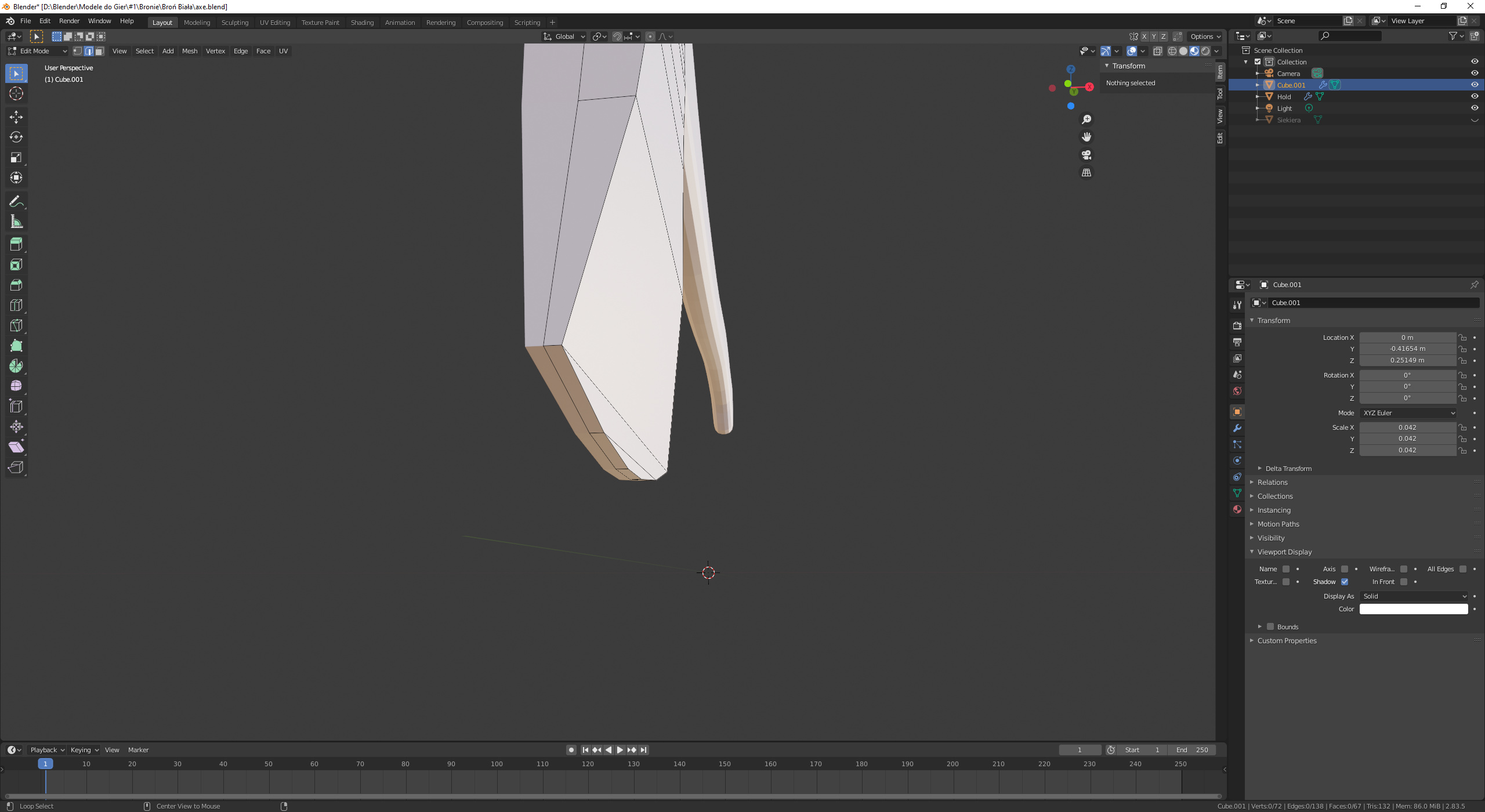Screen dimensions: 1485x812
Task: Click the Measure tool icon
Action: pos(16,222)
